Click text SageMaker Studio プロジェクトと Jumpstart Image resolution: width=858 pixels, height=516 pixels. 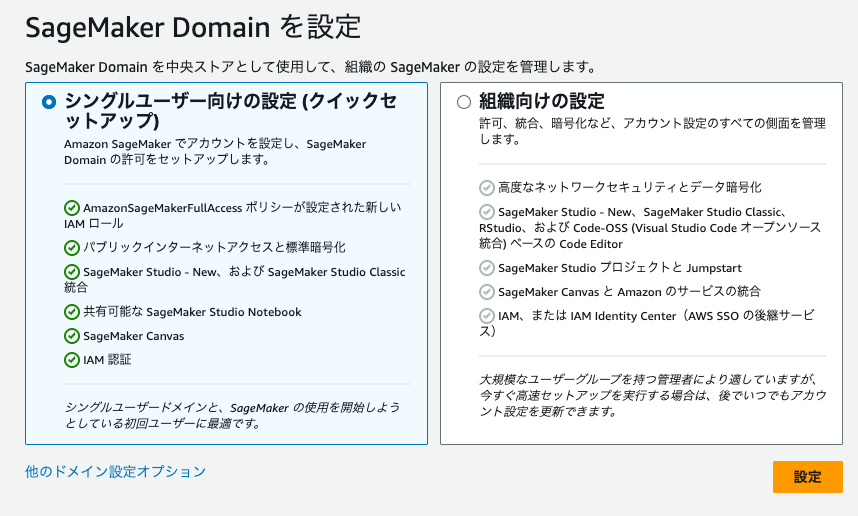(619, 268)
